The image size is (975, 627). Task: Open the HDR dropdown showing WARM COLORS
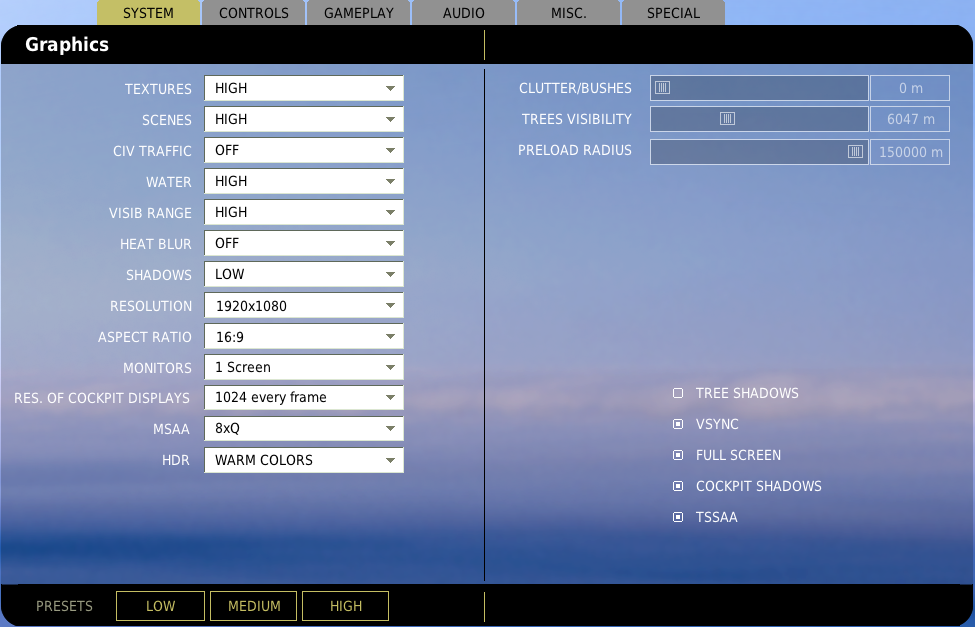click(304, 460)
